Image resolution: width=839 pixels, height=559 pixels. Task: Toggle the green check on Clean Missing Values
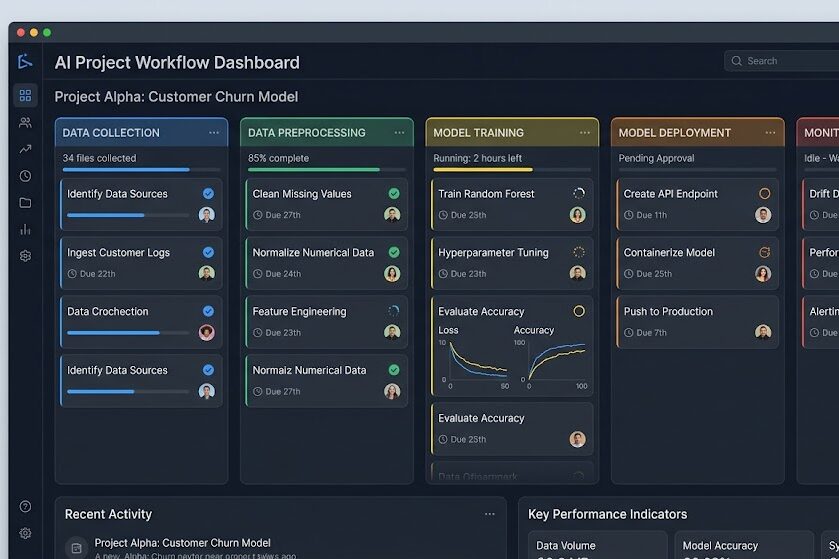[394, 194]
